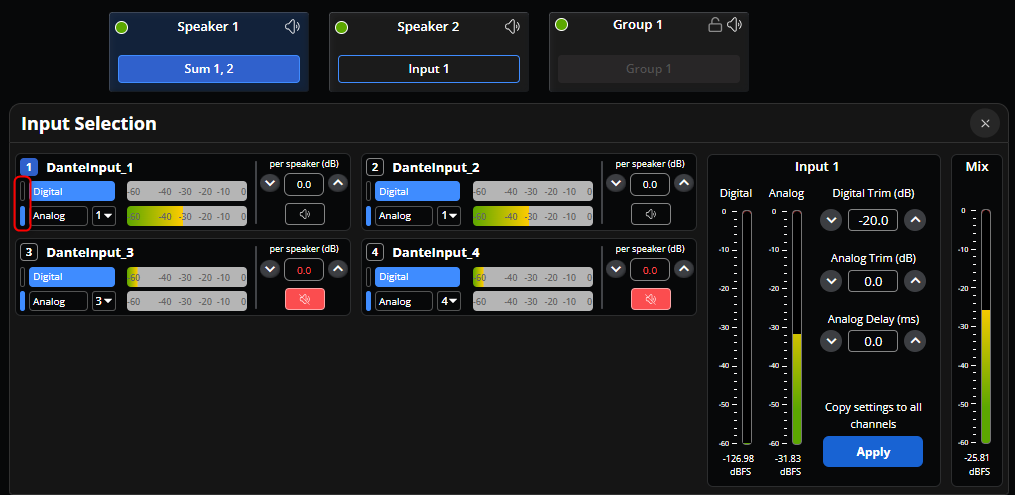The height and width of the screenshot is (495, 1015).
Task: Click the Analog Trim 0.0 field
Action: [x=873, y=281]
